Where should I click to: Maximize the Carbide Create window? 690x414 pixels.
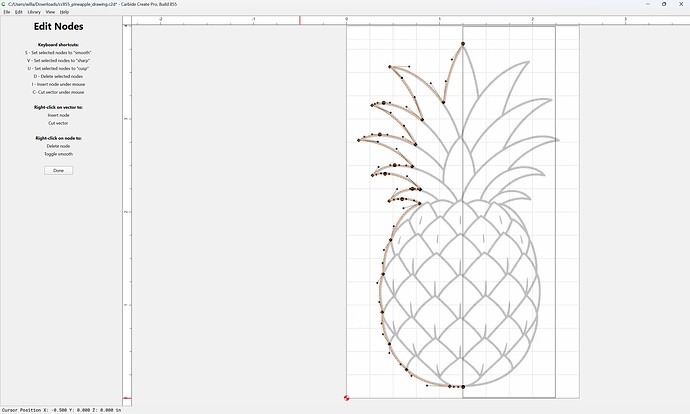[664, 4]
